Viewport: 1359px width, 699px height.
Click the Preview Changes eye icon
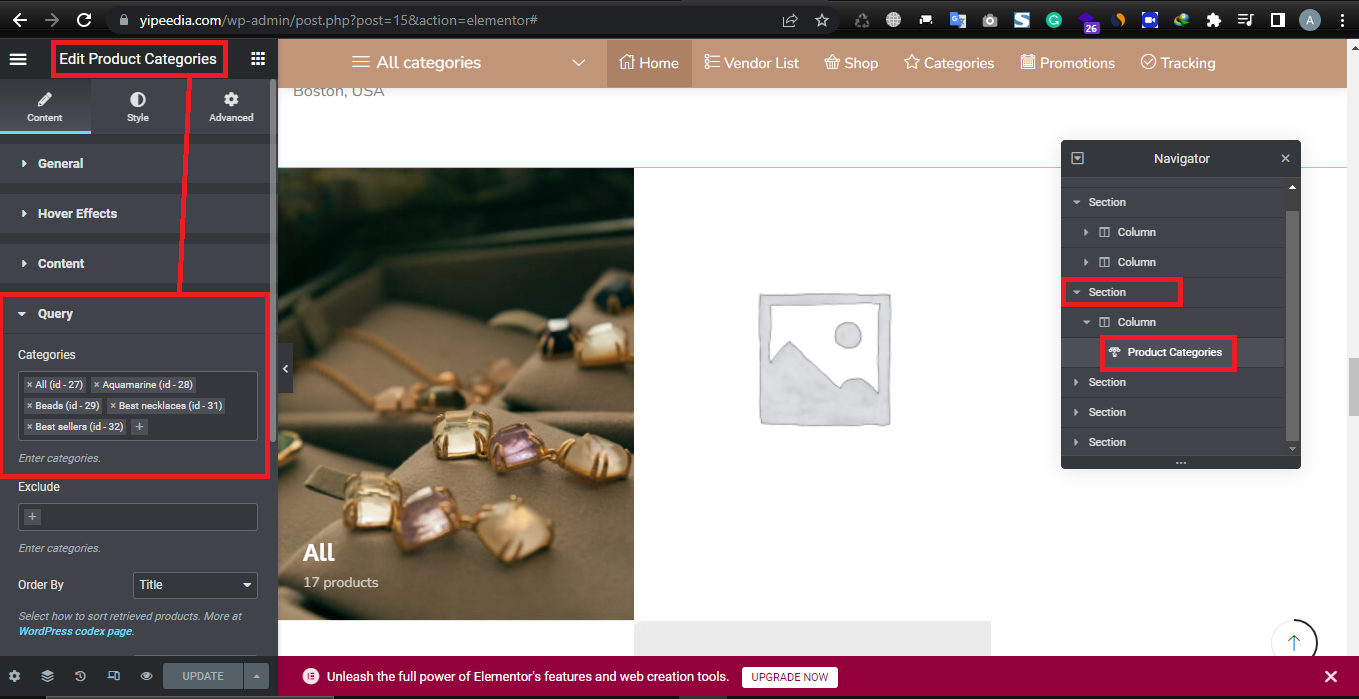146,676
